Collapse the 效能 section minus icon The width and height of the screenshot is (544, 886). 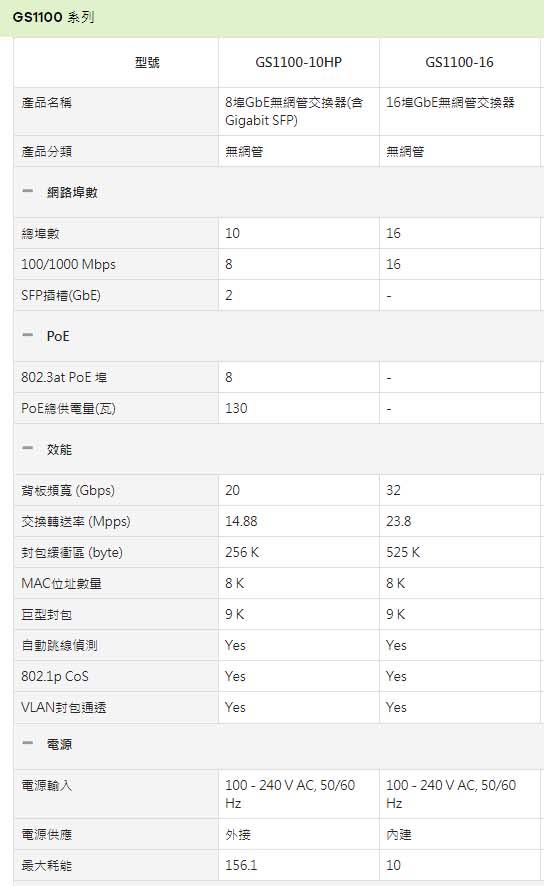pos(28,449)
